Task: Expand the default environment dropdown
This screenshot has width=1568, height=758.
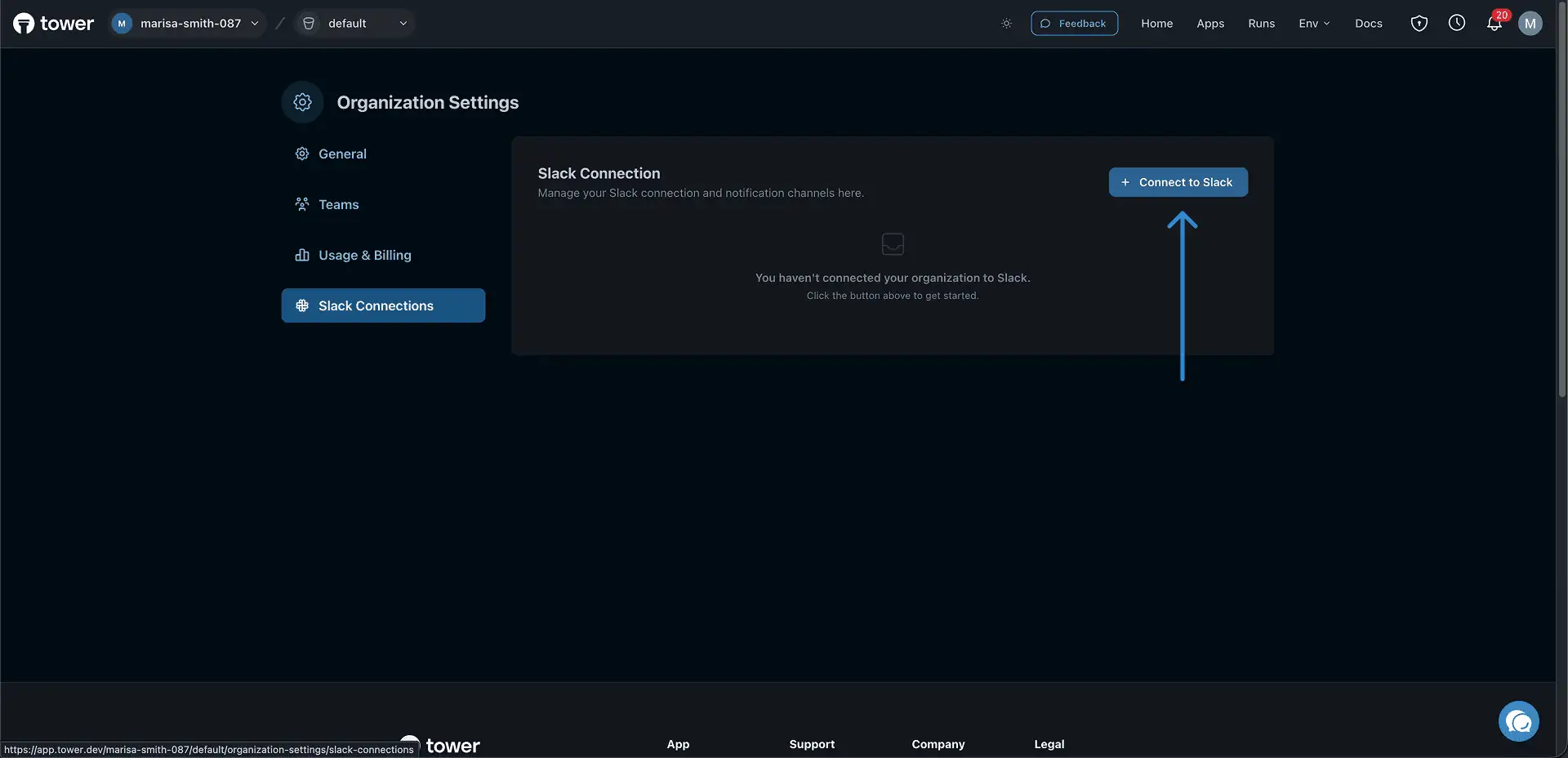Action: pos(354,24)
